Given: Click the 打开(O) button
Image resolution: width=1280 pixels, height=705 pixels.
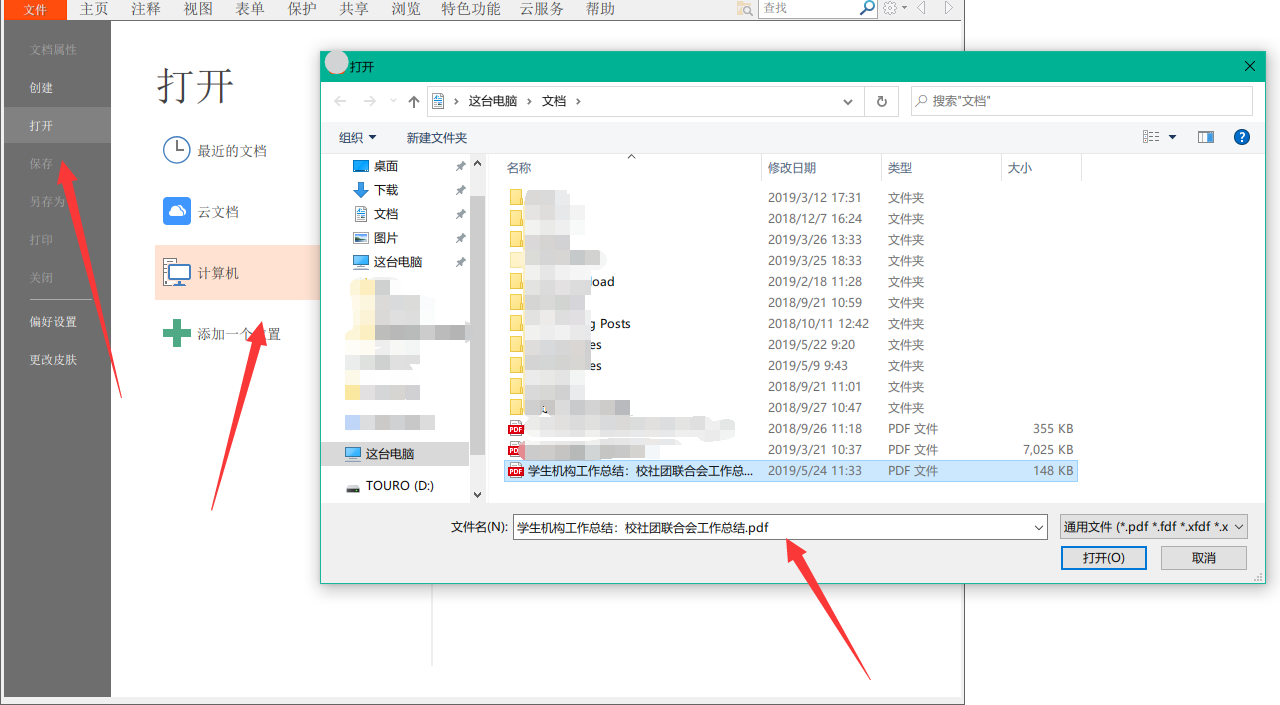Looking at the screenshot, I should [1103, 558].
